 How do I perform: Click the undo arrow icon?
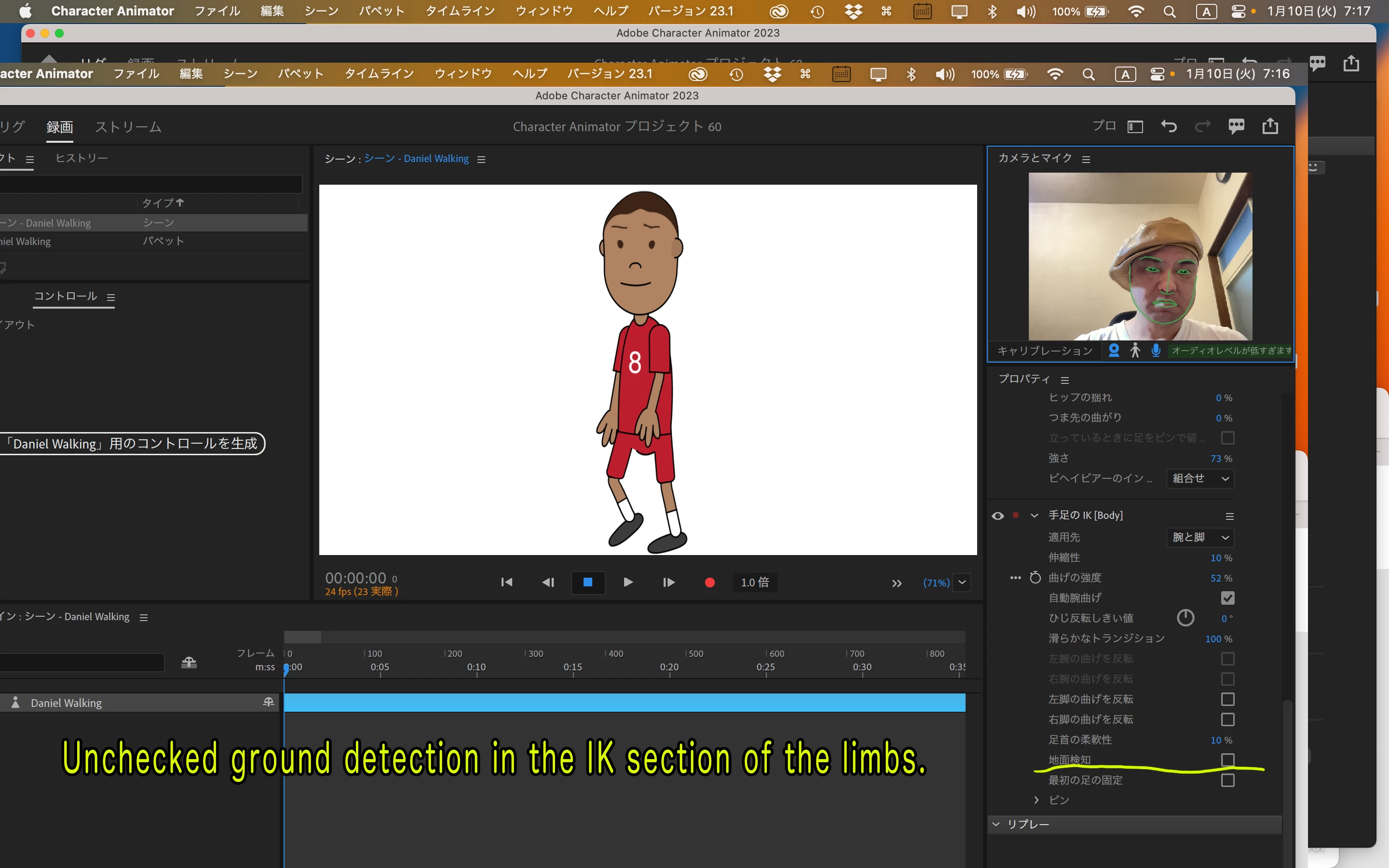click(x=1169, y=126)
